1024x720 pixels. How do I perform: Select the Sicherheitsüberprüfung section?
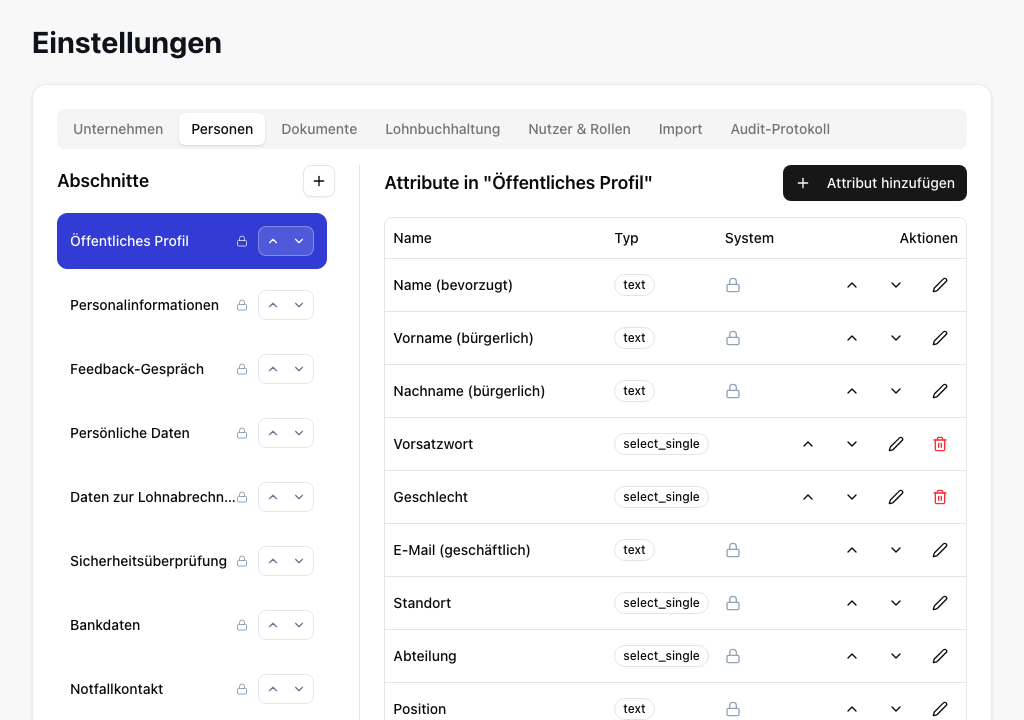[x=192, y=561]
